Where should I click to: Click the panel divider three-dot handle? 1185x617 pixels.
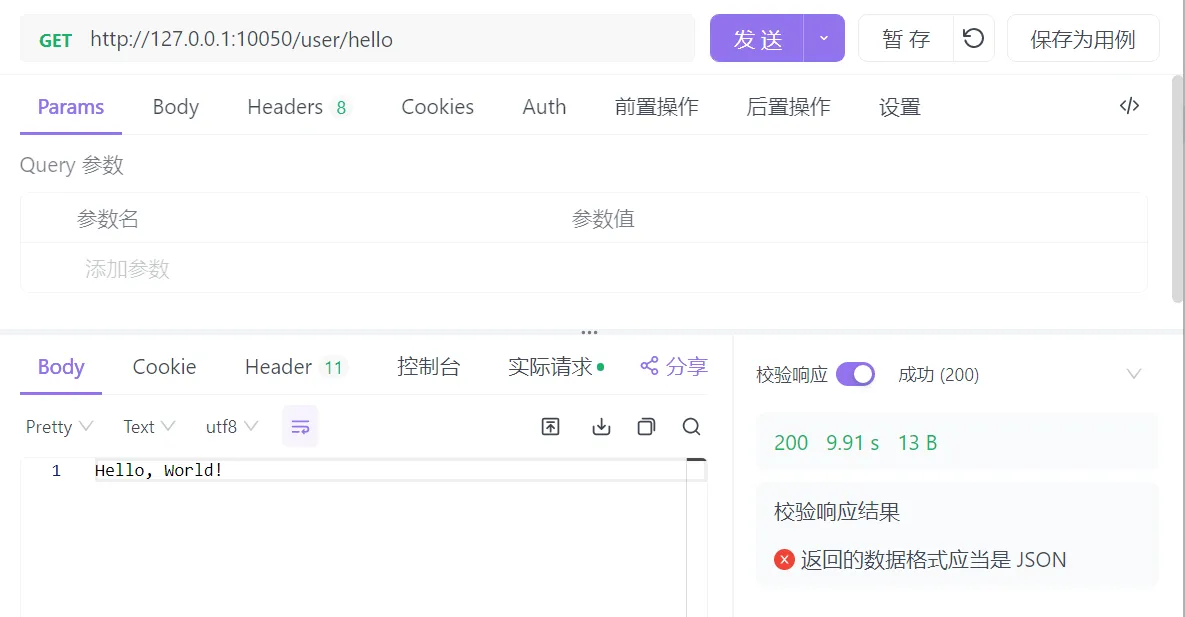[x=589, y=332]
